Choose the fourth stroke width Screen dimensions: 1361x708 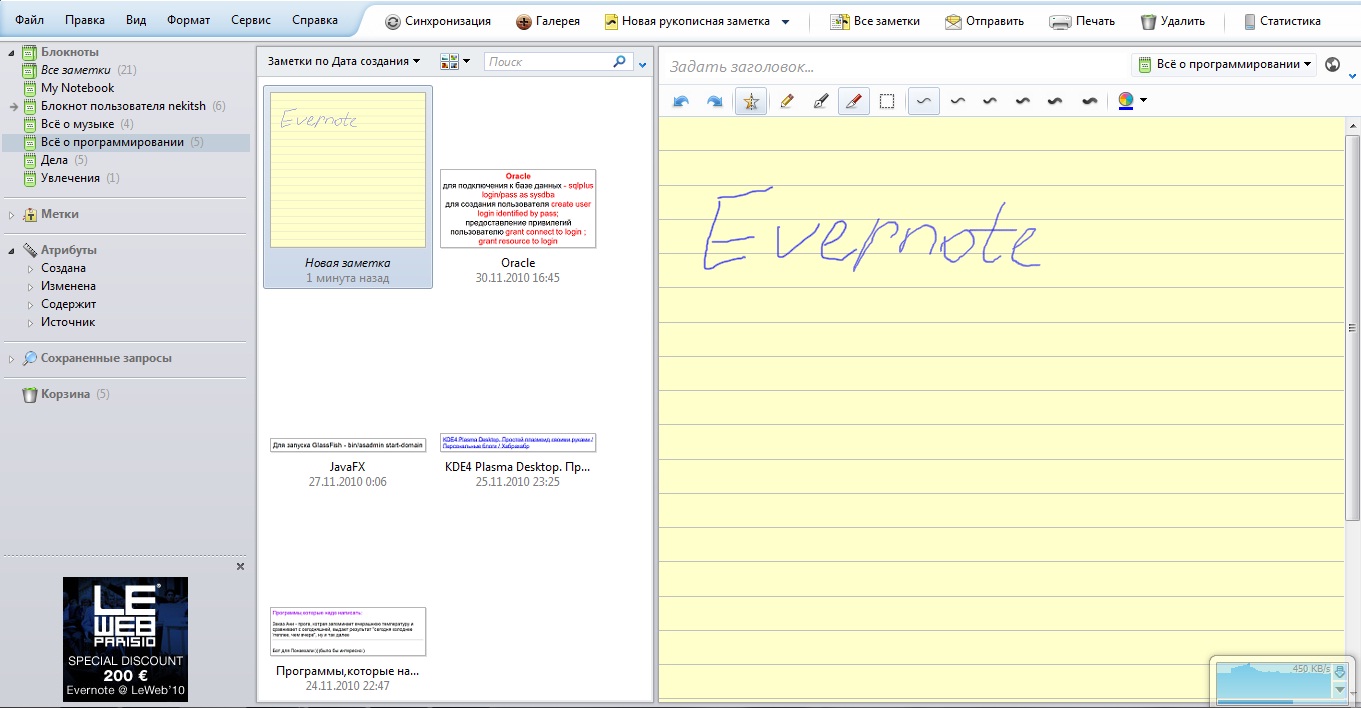(x=1023, y=101)
